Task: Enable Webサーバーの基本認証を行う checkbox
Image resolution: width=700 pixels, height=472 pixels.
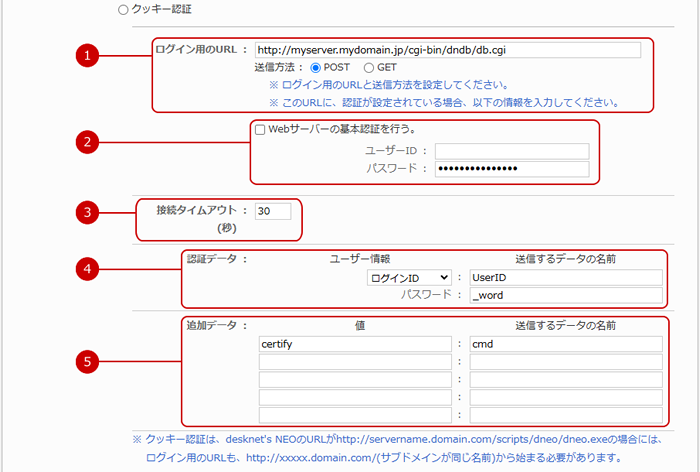Action: [x=260, y=129]
